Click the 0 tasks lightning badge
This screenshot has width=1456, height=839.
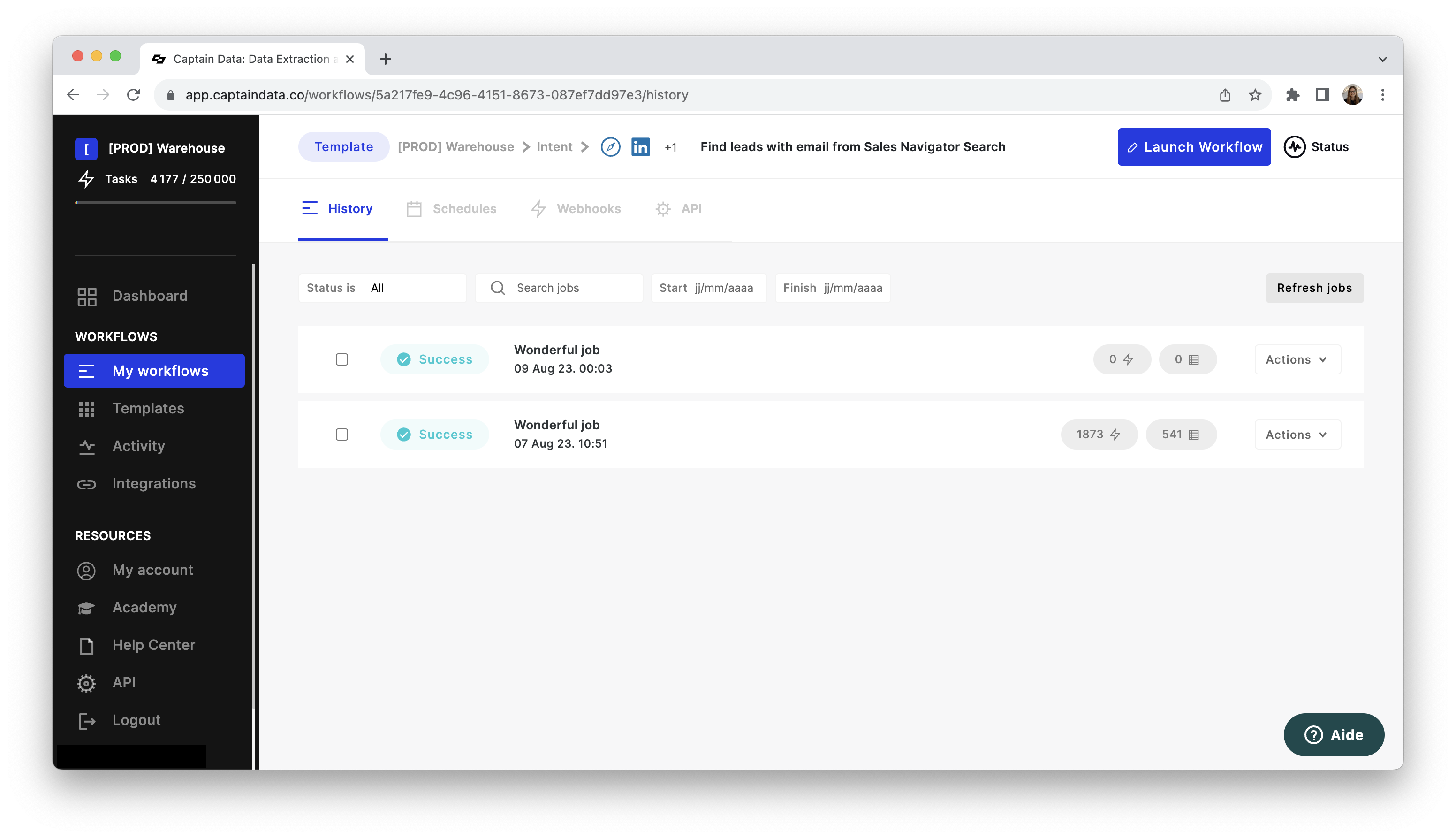tap(1122, 359)
